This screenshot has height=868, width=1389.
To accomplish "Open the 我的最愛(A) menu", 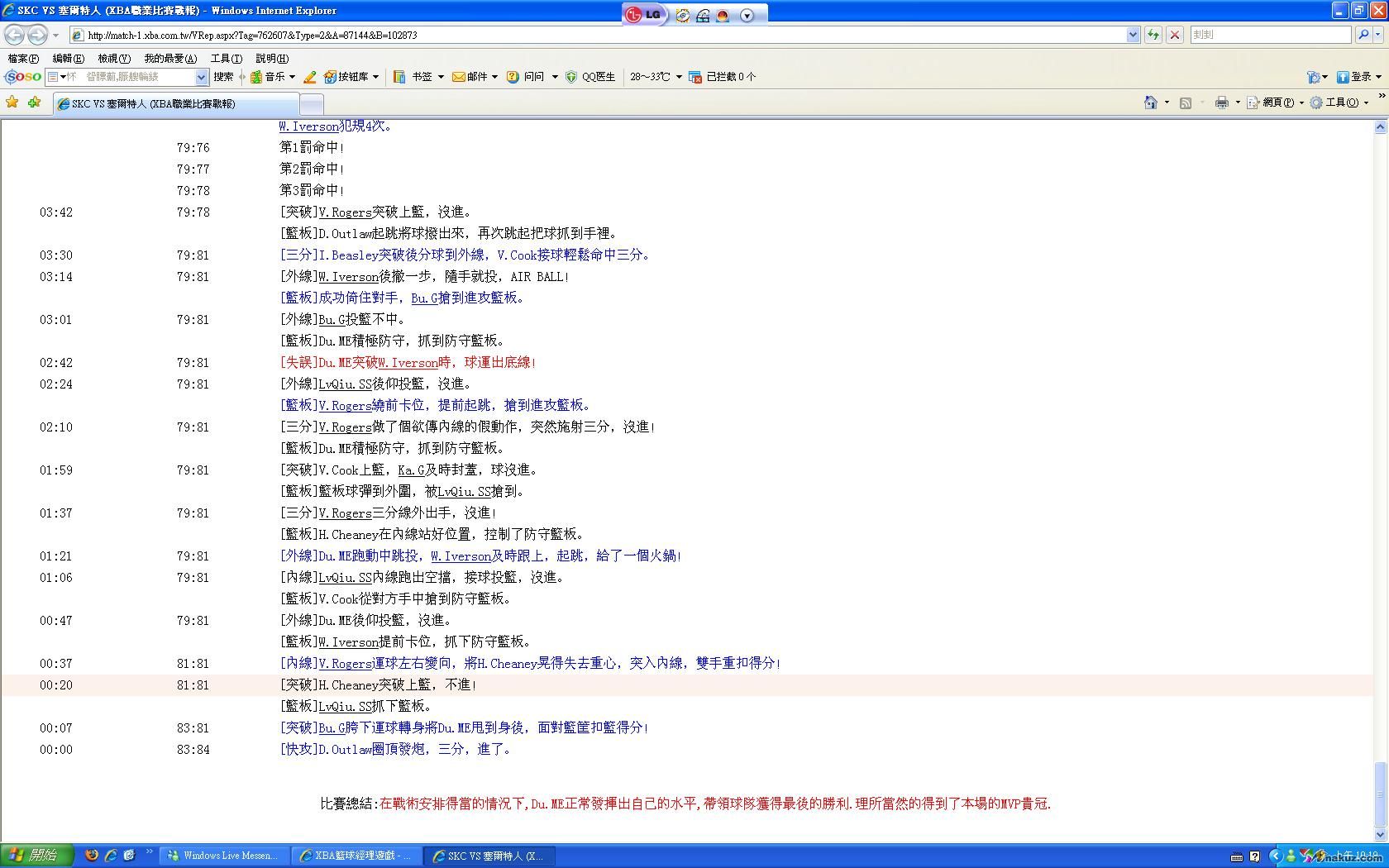I will [170, 58].
